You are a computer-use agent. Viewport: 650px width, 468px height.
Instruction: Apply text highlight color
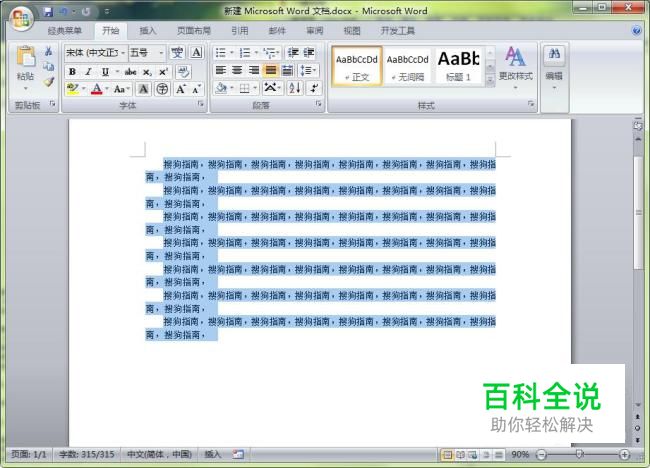[x=73, y=89]
